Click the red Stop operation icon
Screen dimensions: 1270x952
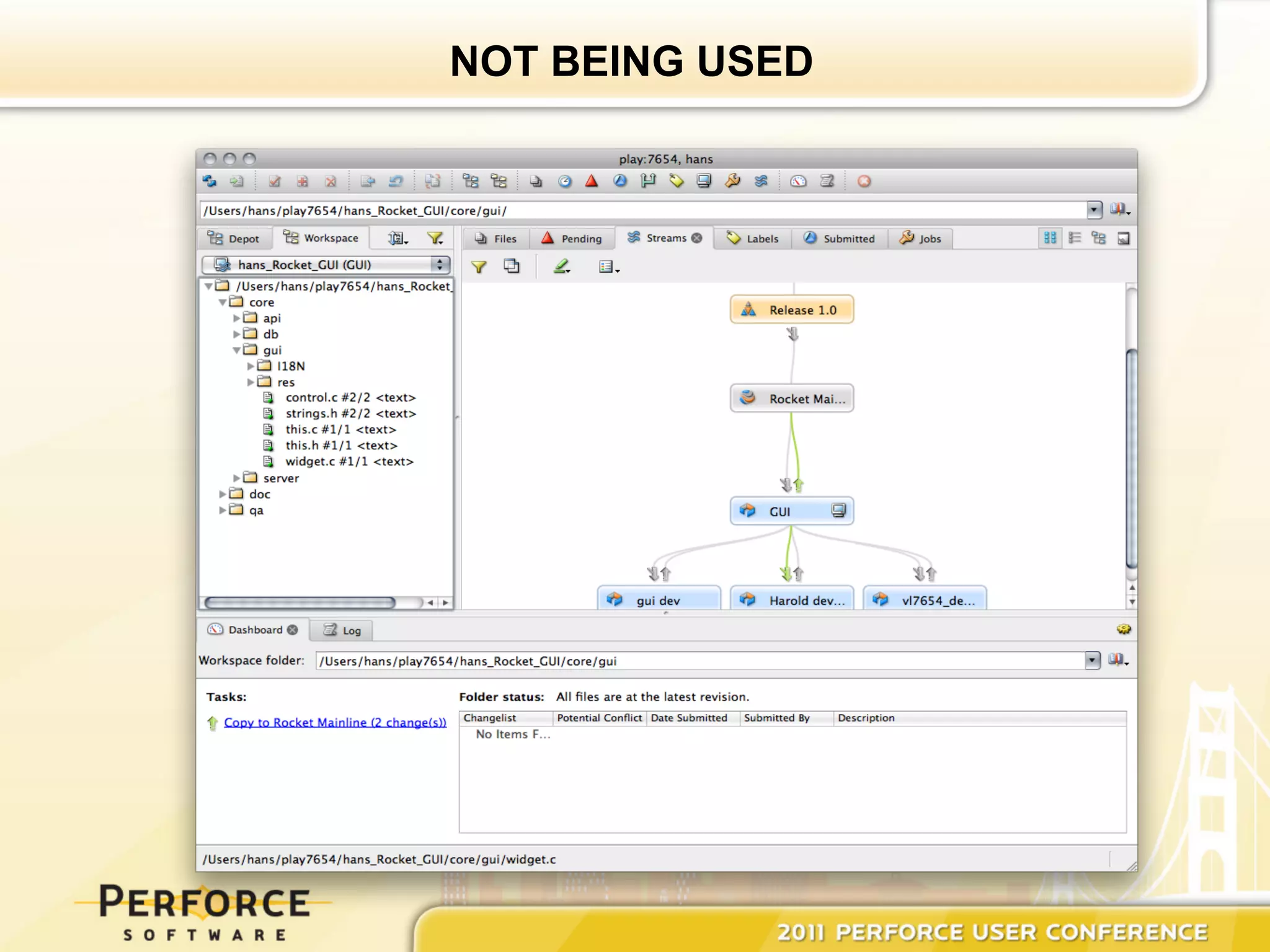click(x=864, y=181)
